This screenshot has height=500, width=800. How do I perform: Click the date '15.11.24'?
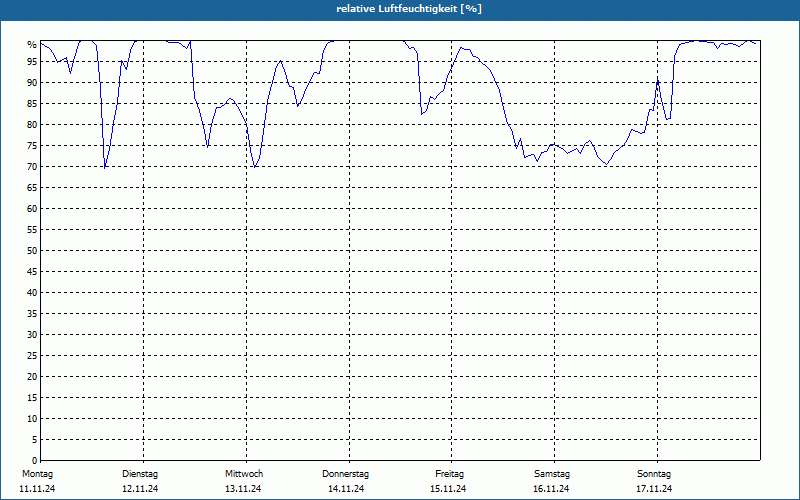tap(448, 488)
